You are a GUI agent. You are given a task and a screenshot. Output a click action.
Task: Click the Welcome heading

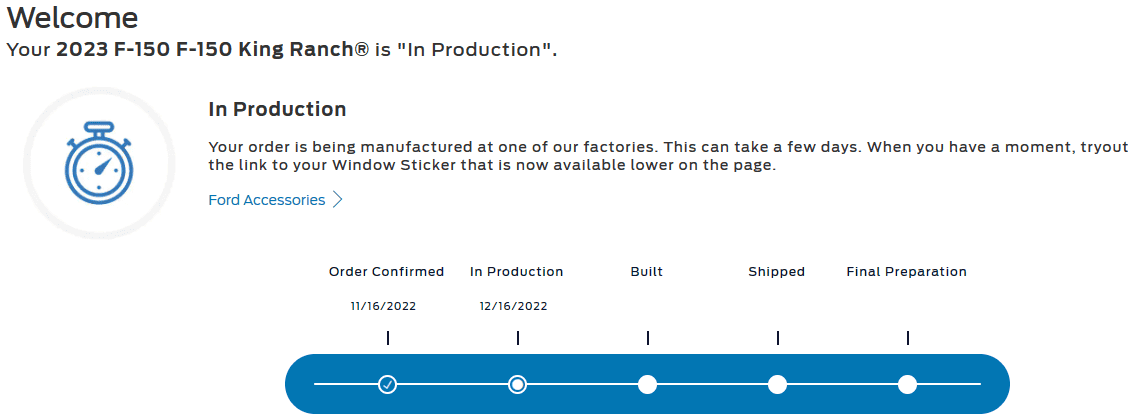point(72,17)
